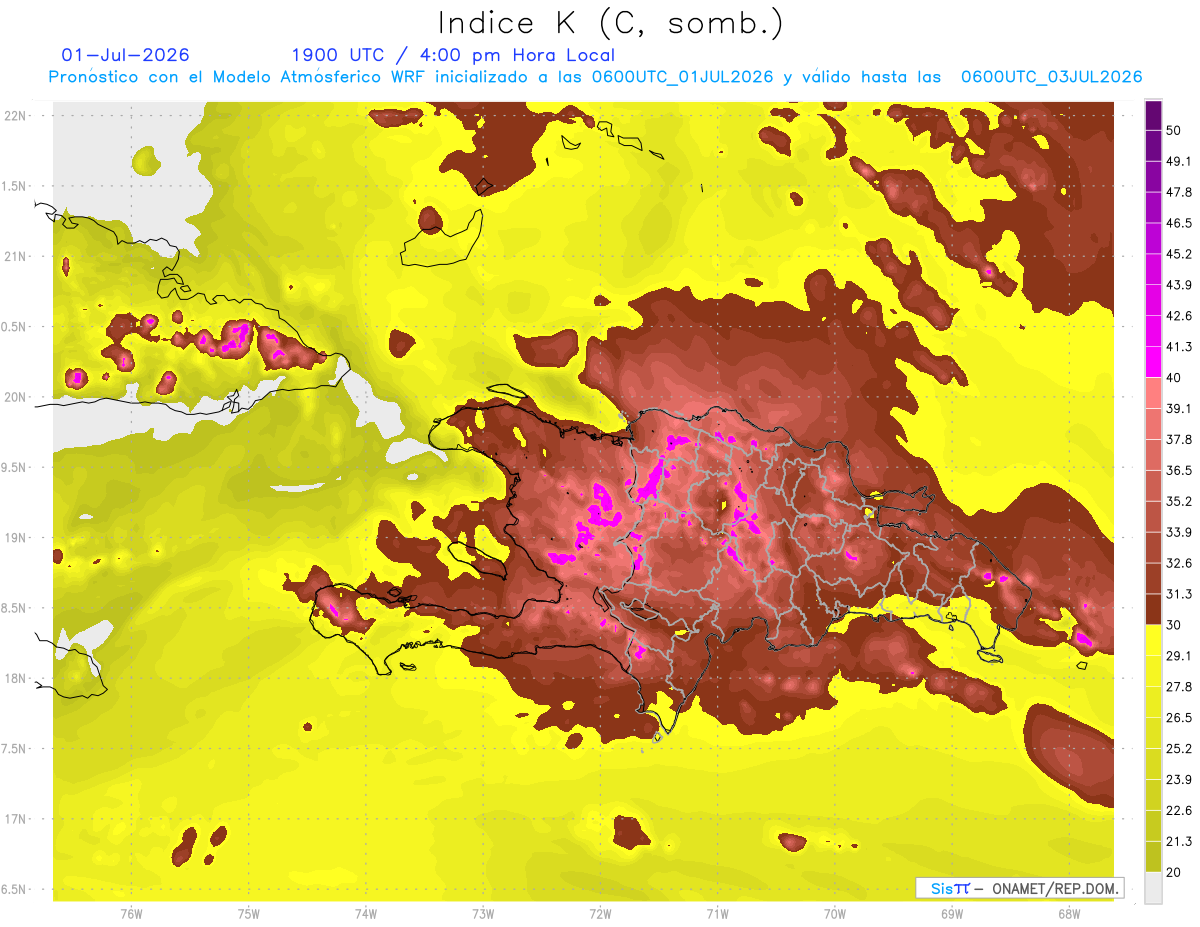1200x927 pixels.
Task: Click the '21N' latitude label
Action: (x=14, y=256)
